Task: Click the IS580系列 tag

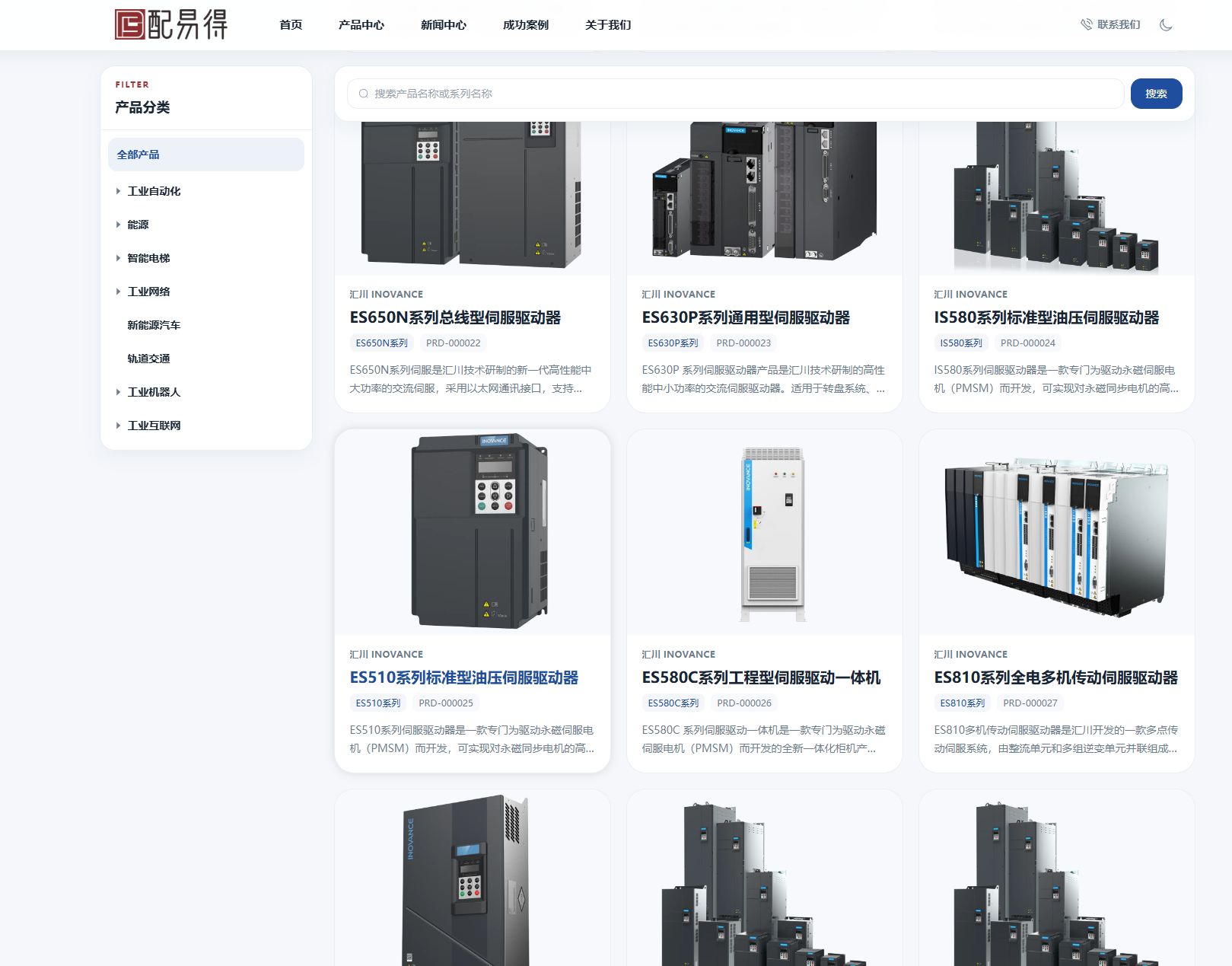Action: pos(961,343)
